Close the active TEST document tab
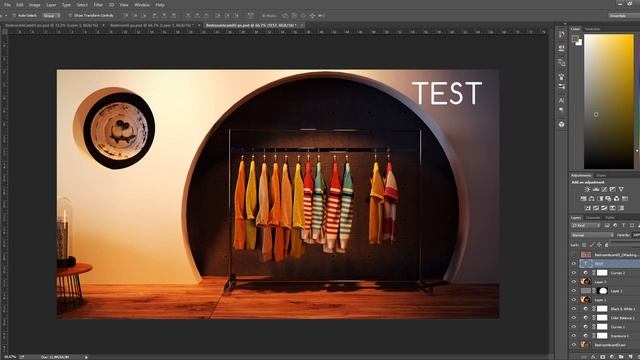 tap(302, 25)
